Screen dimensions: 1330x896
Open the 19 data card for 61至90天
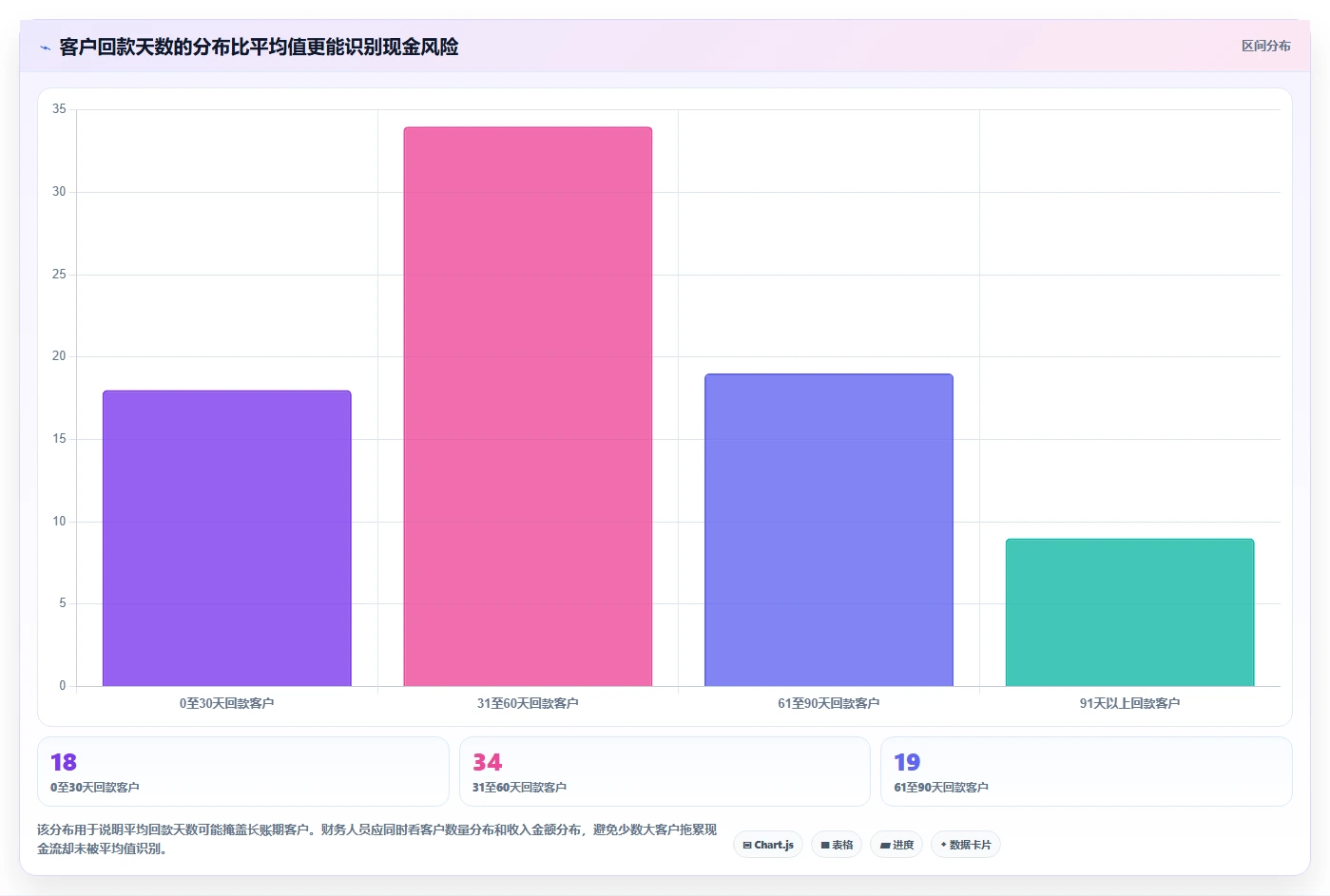click(1087, 772)
